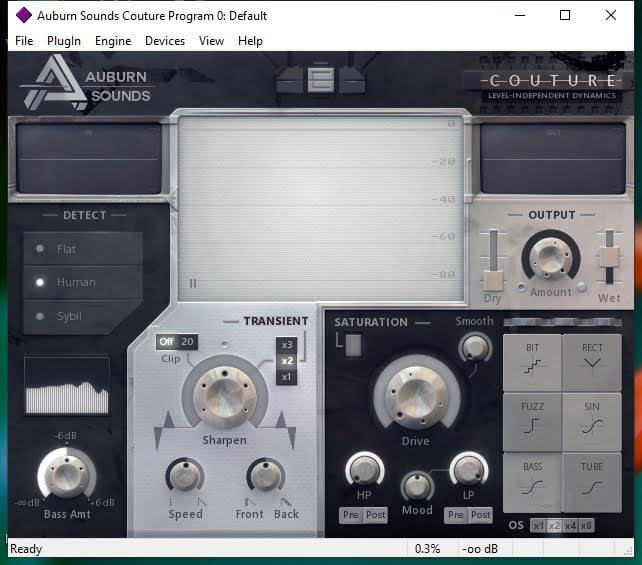The height and width of the screenshot is (565, 642).
Task: Choose the SIN saturation curve
Action: pyautogui.click(x=592, y=421)
